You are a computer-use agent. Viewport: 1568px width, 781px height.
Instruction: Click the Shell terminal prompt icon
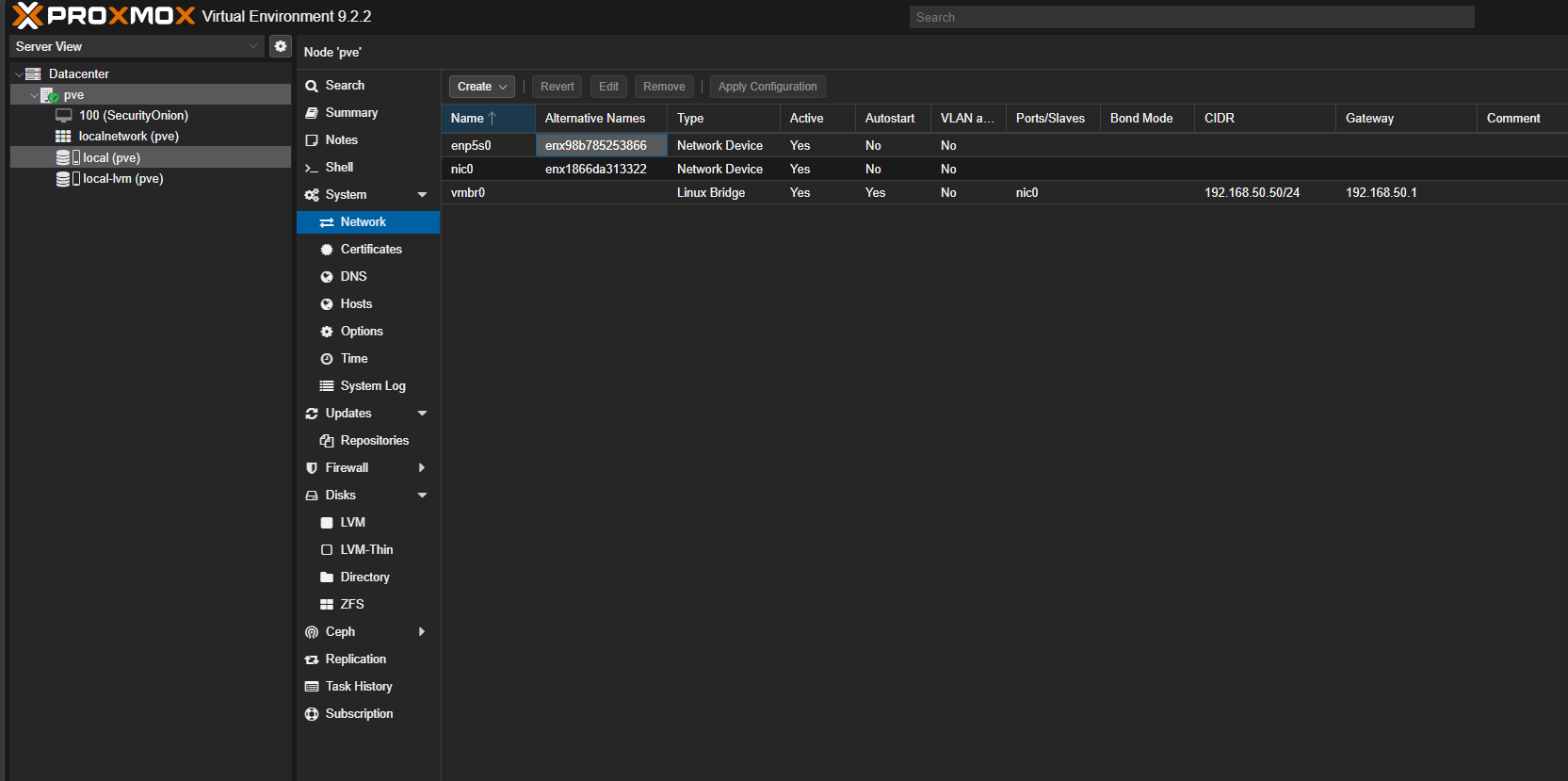(312, 168)
